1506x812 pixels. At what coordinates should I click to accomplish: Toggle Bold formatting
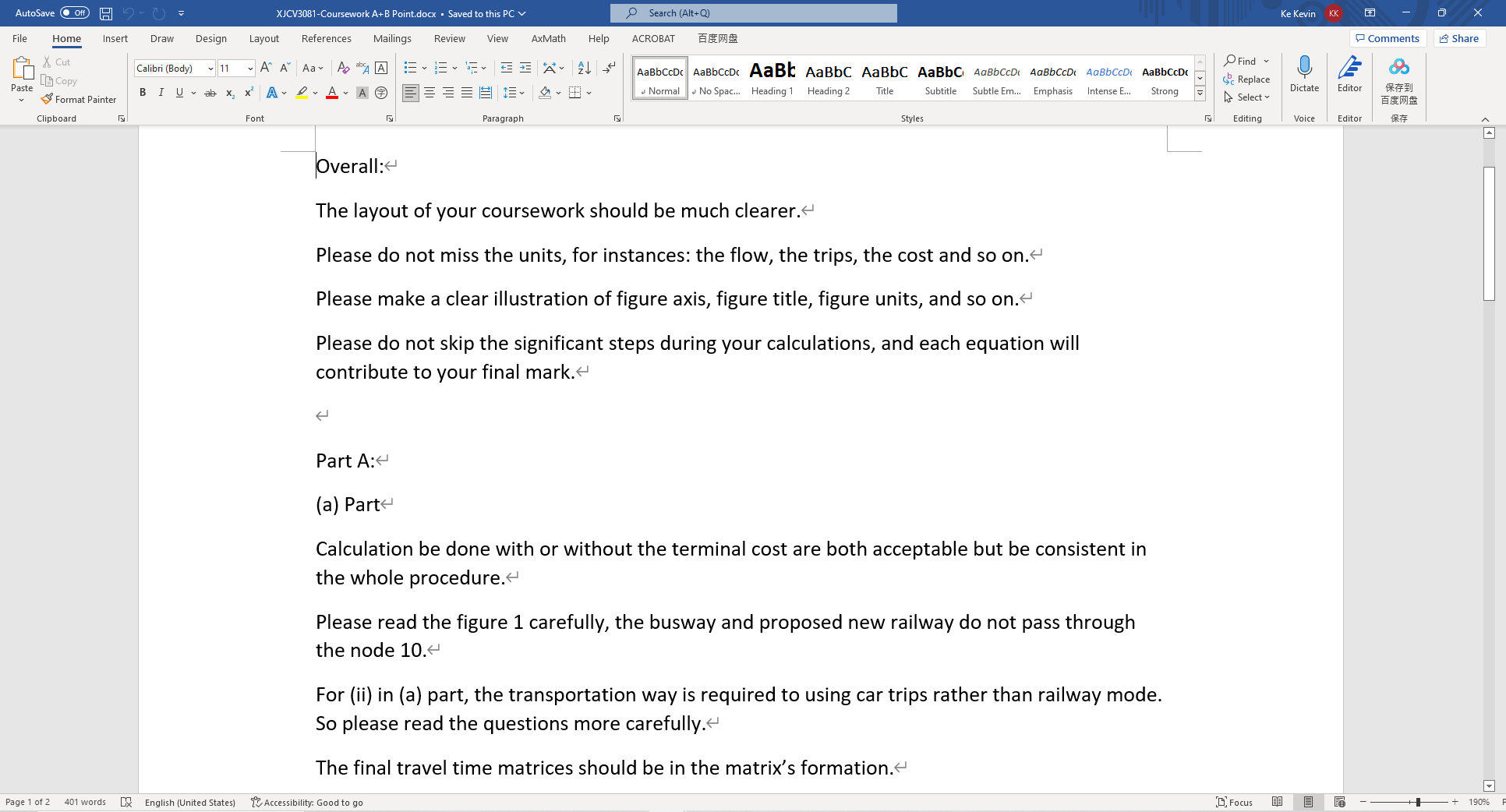pyautogui.click(x=143, y=93)
